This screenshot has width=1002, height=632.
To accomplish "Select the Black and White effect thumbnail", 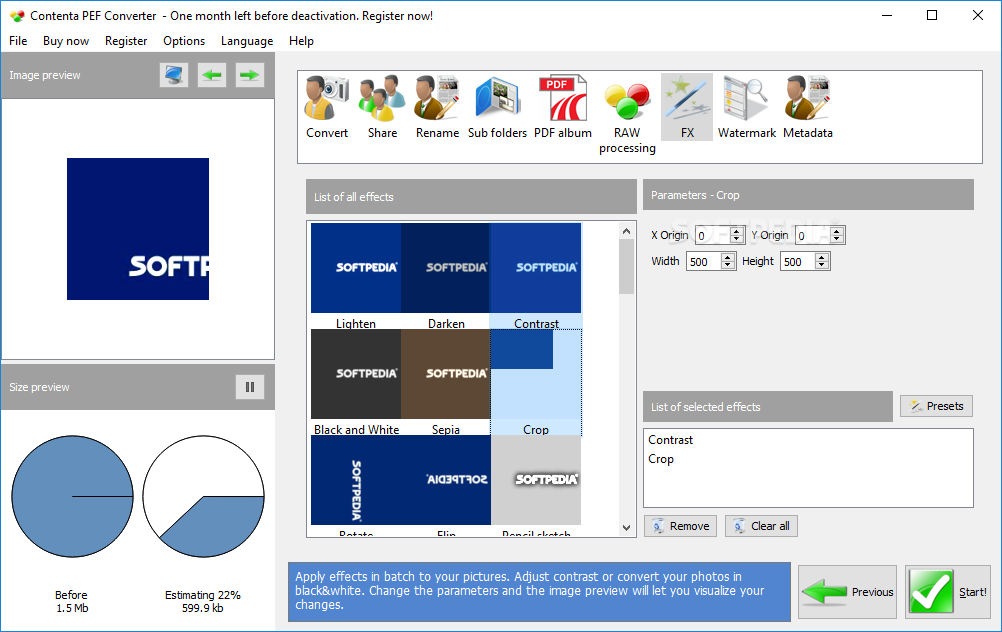I will tap(356, 382).
